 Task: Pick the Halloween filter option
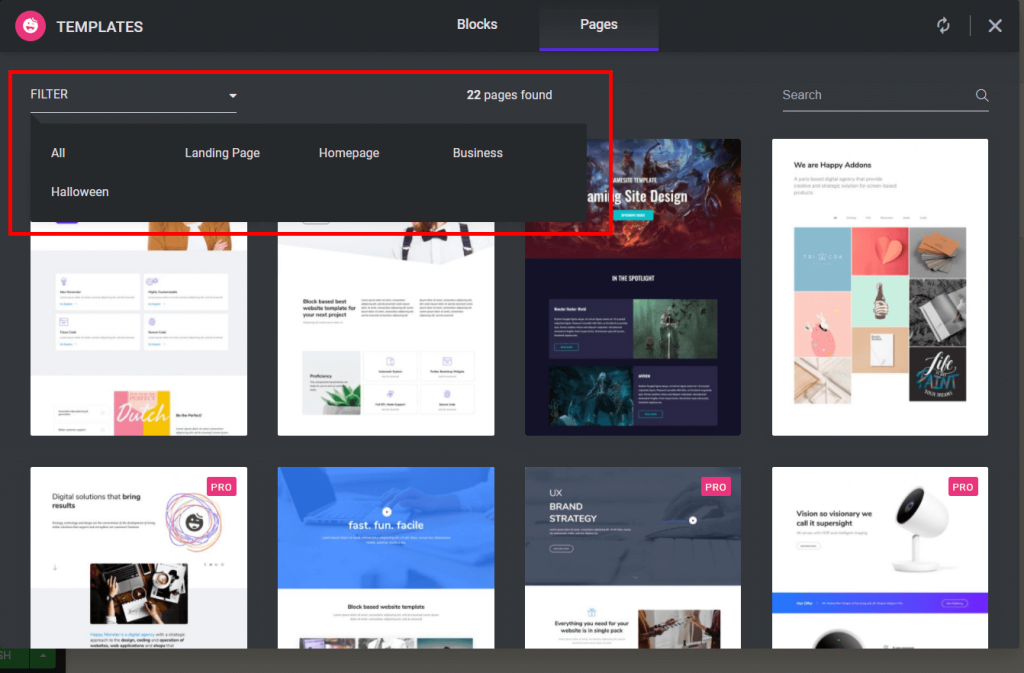point(80,192)
